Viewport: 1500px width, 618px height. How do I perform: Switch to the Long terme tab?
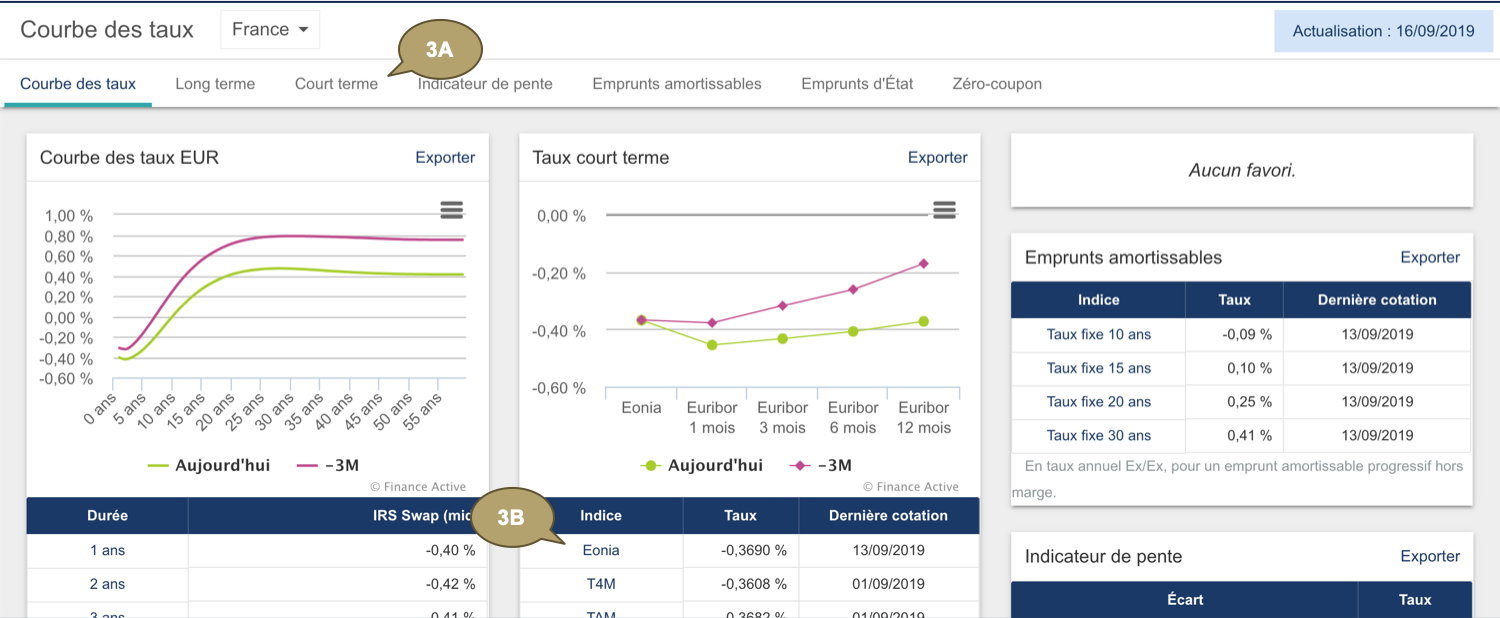pos(215,84)
